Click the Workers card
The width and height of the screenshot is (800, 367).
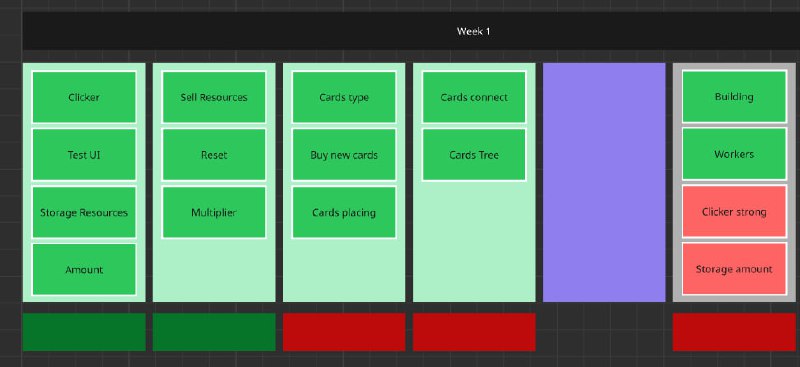(734, 154)
